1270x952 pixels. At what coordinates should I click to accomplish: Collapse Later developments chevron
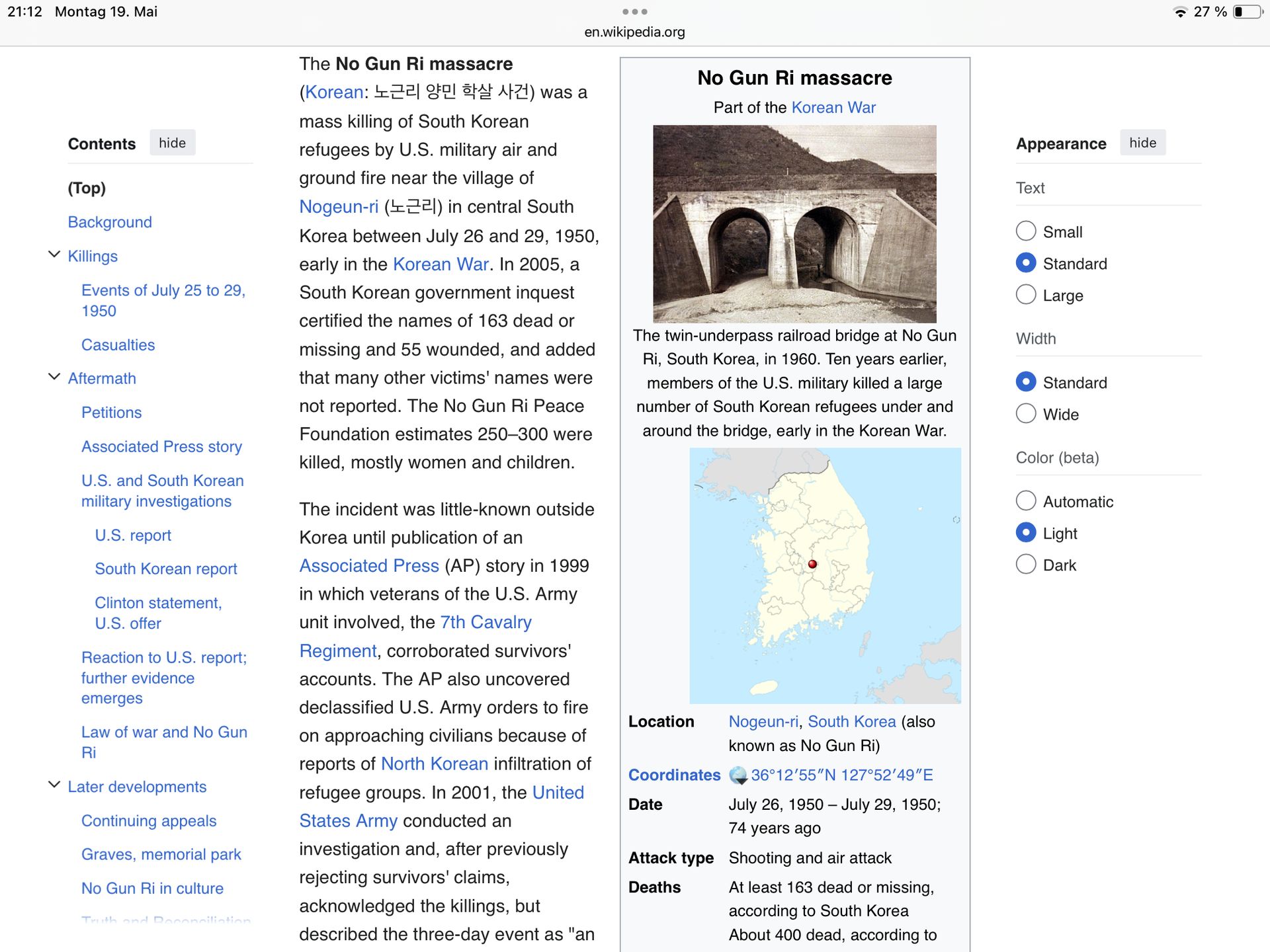pyautogui.click(x=54, y=785)
